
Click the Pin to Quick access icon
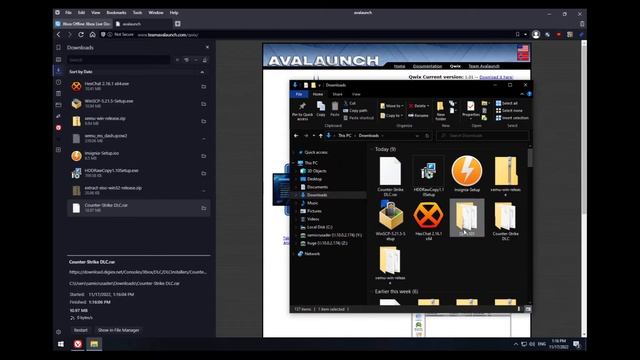pos(302,107)
